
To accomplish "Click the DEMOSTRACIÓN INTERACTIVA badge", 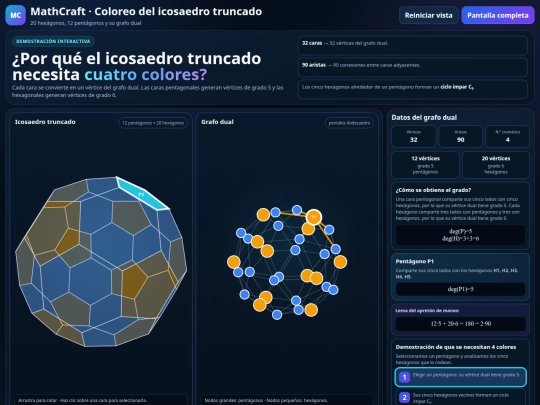I will 53,41.
